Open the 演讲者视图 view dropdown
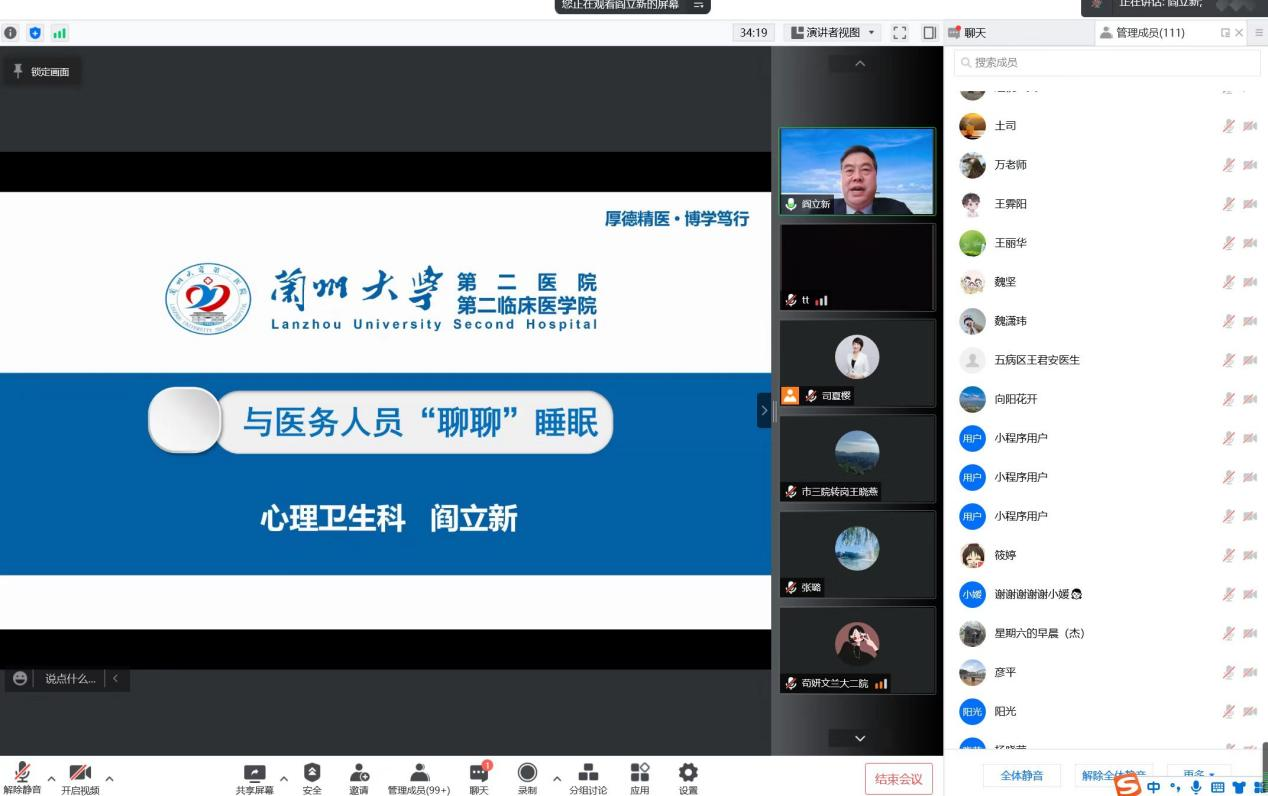 click(832, 33)
